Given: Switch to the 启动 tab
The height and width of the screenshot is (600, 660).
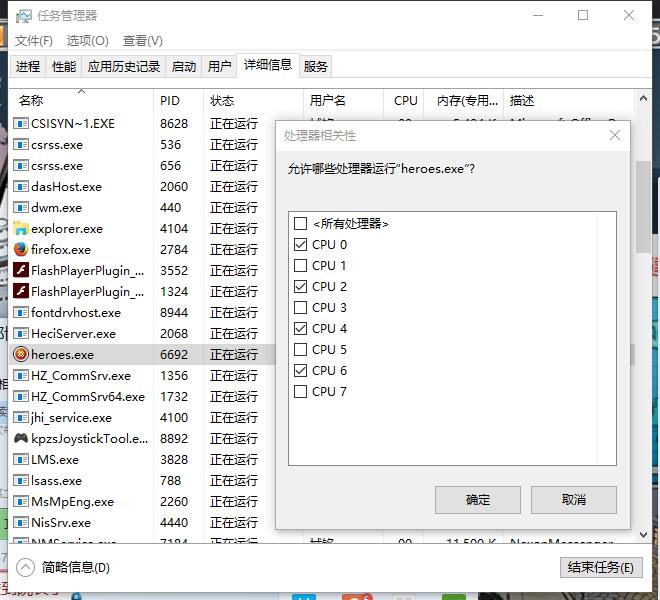Looking at the screenshot, I should coord(184,67).
